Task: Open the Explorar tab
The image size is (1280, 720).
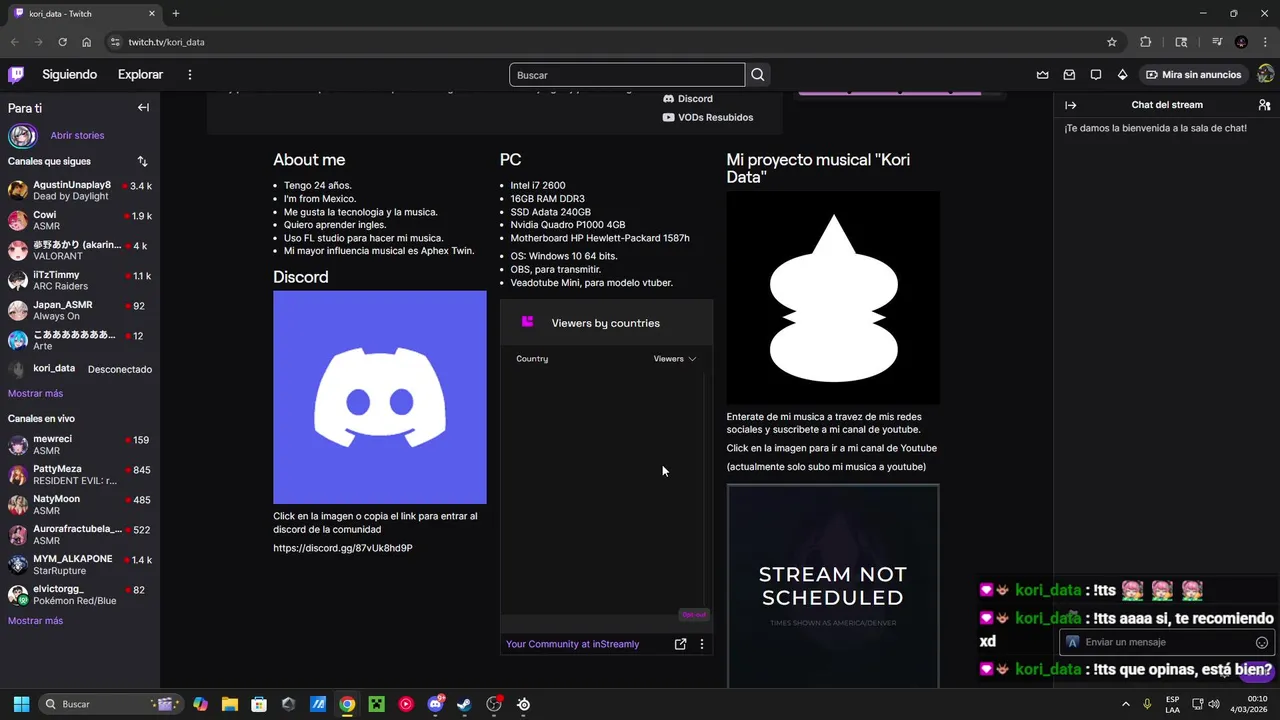Action: (x=140, y=74)
